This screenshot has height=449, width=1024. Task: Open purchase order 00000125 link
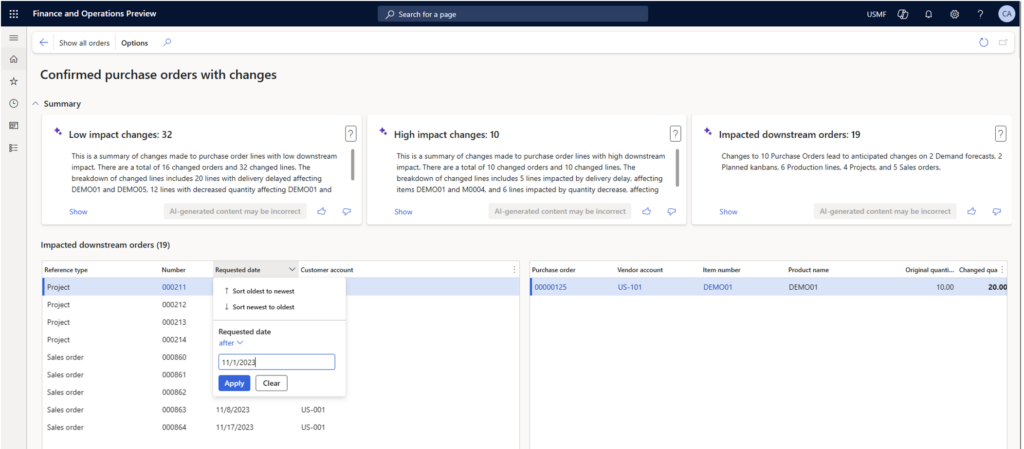tap(551, 287)
